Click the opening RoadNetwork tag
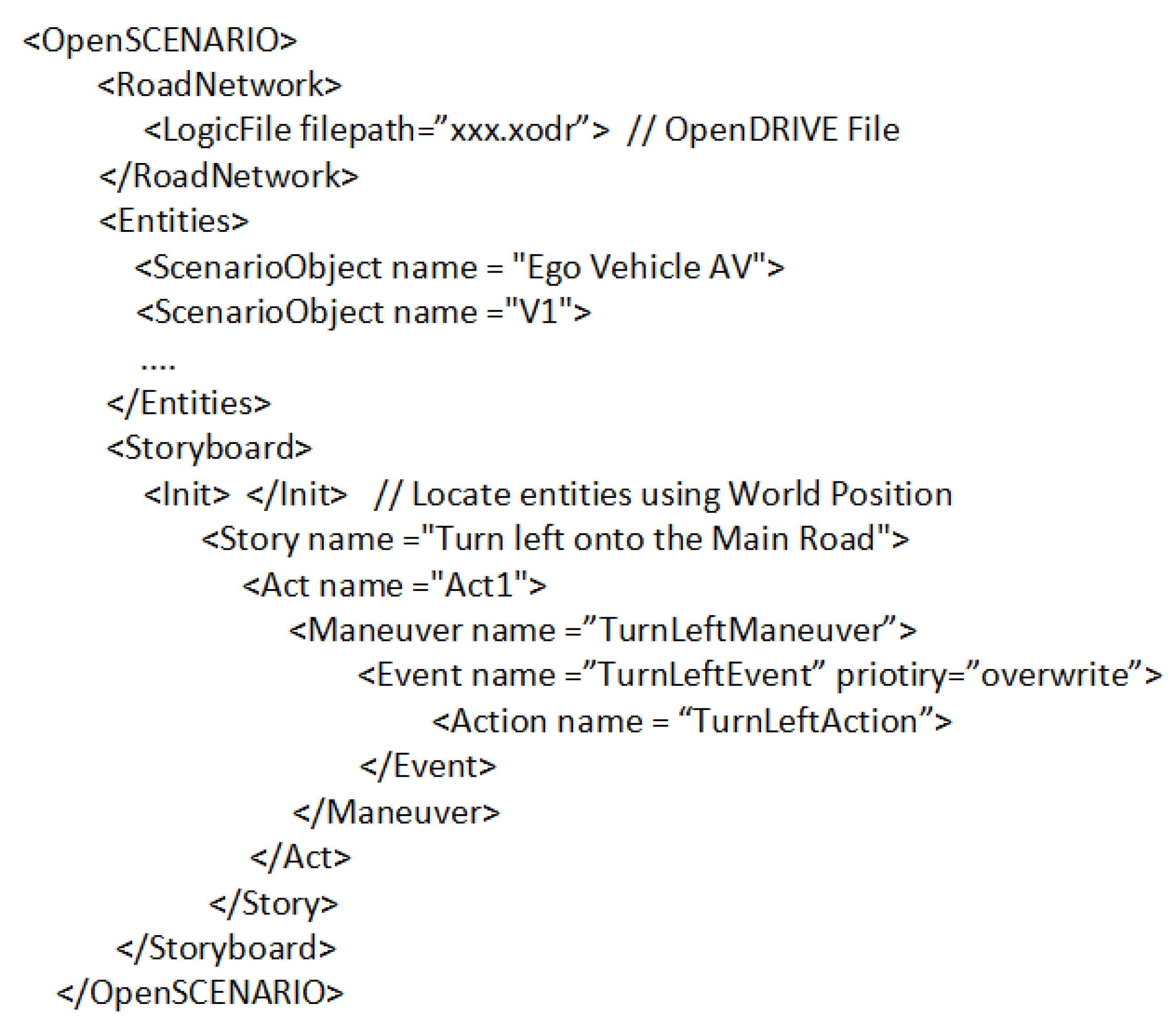The image size is (1176, 1033). (219, 85)
